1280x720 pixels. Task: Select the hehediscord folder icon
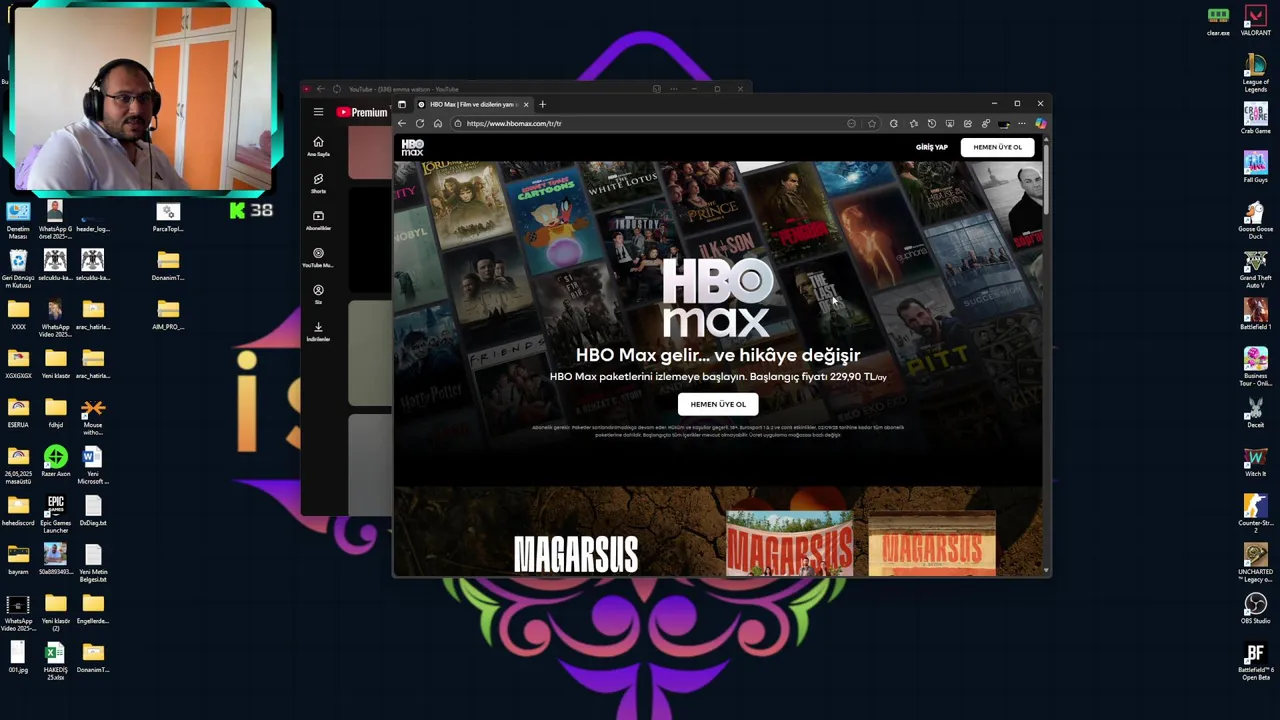coord(18,509)
